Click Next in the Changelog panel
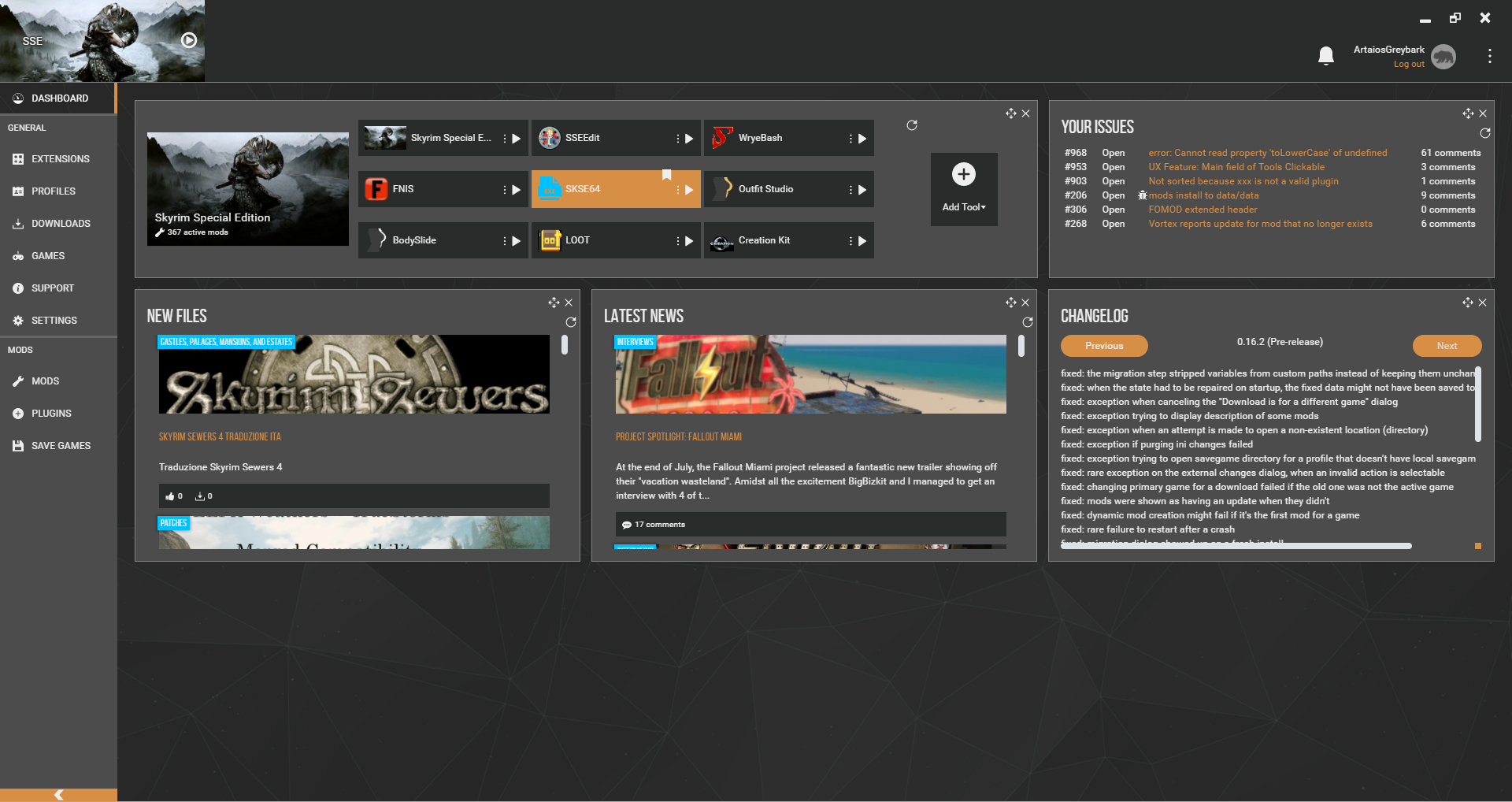1512x802 pixels. click(x=1447, y=346)
